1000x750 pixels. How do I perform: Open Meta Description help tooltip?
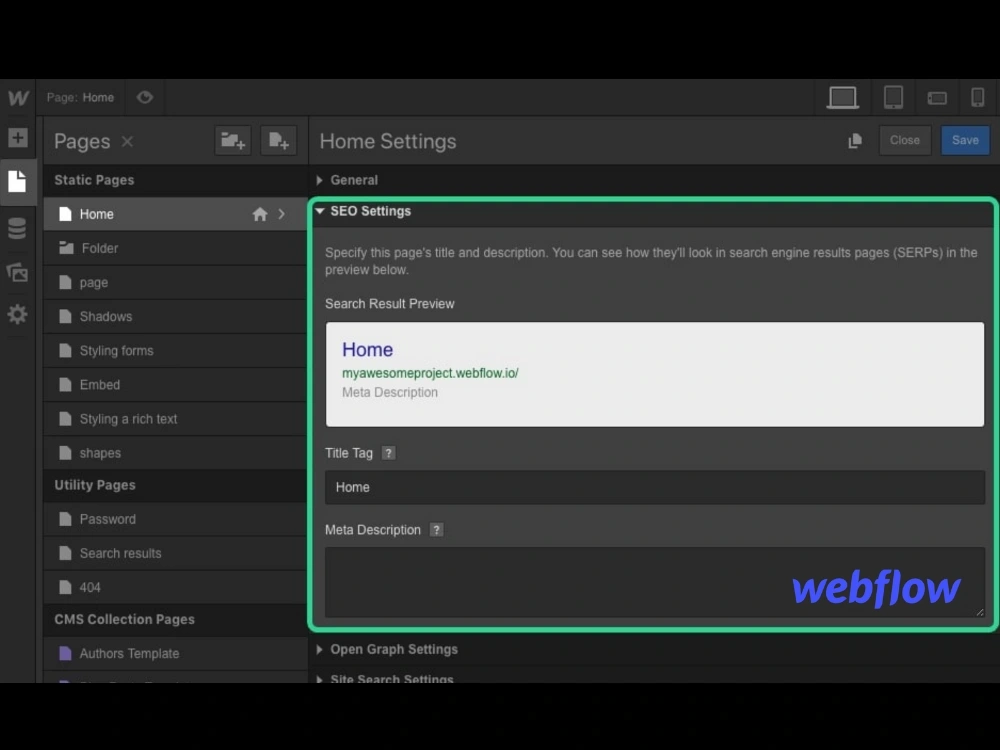pos(436,530)
